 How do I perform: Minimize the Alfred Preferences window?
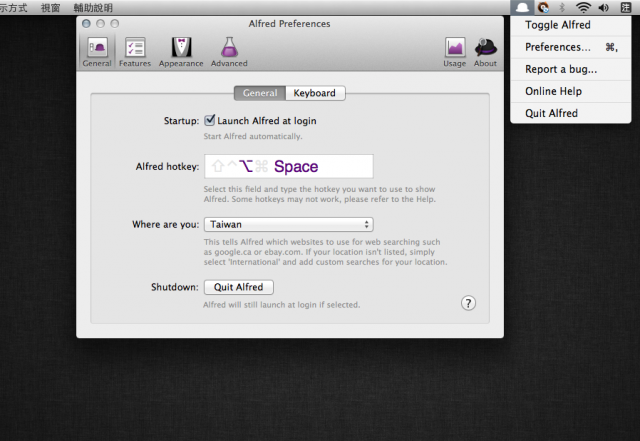pyautogui.click(x=100, y=24)
